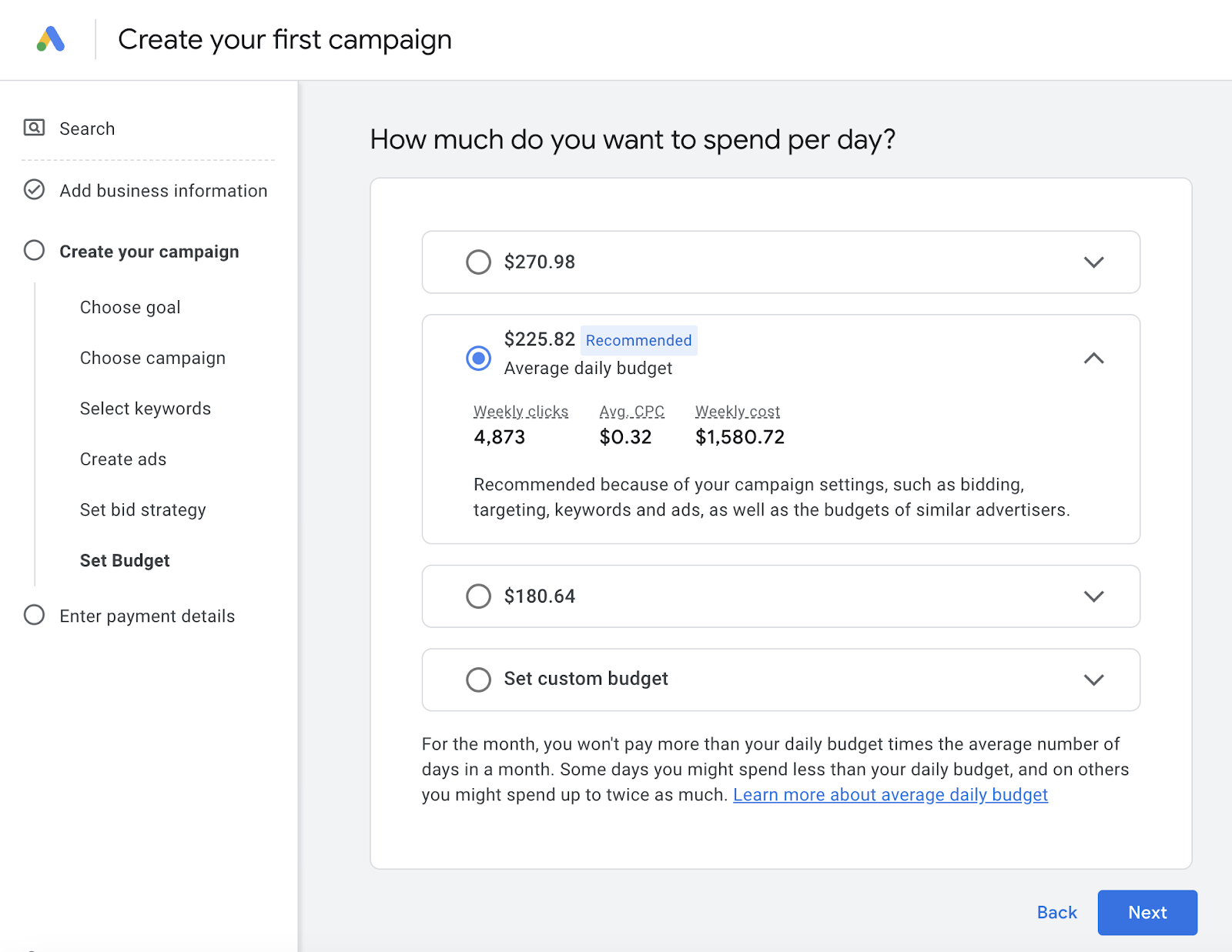Click the Search icon in the sidebar

[x=34, y=127]
